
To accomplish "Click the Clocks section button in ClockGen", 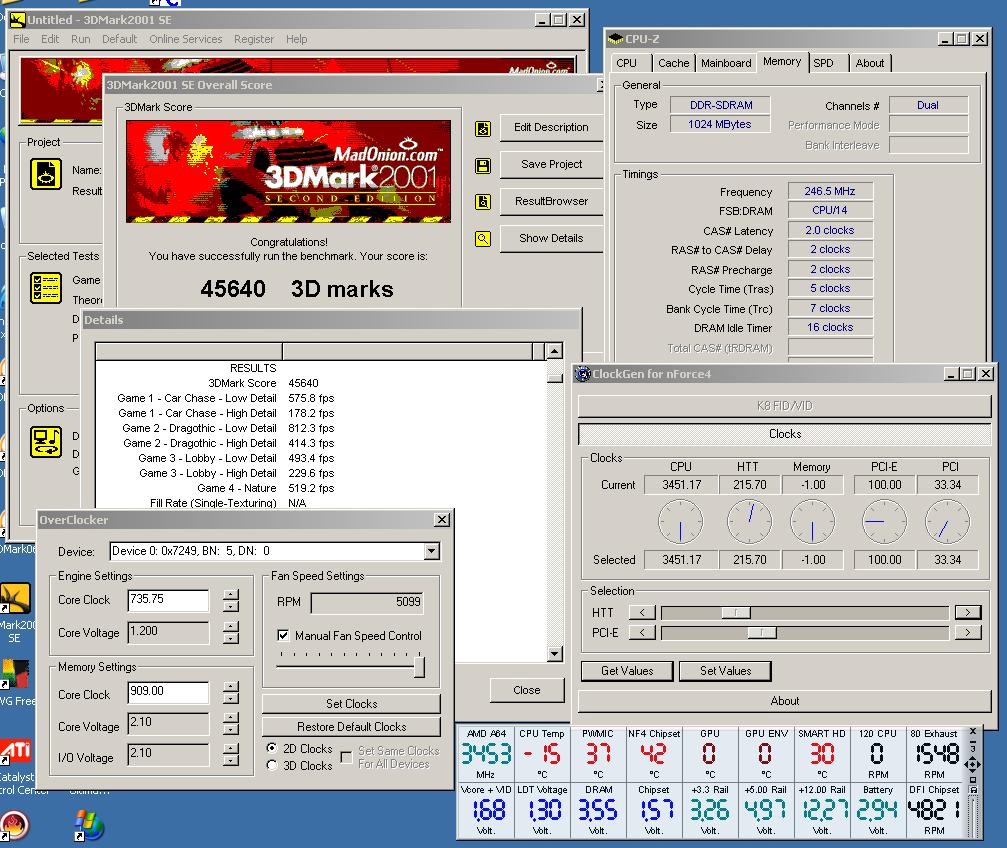I will click(x=785, y=434).
